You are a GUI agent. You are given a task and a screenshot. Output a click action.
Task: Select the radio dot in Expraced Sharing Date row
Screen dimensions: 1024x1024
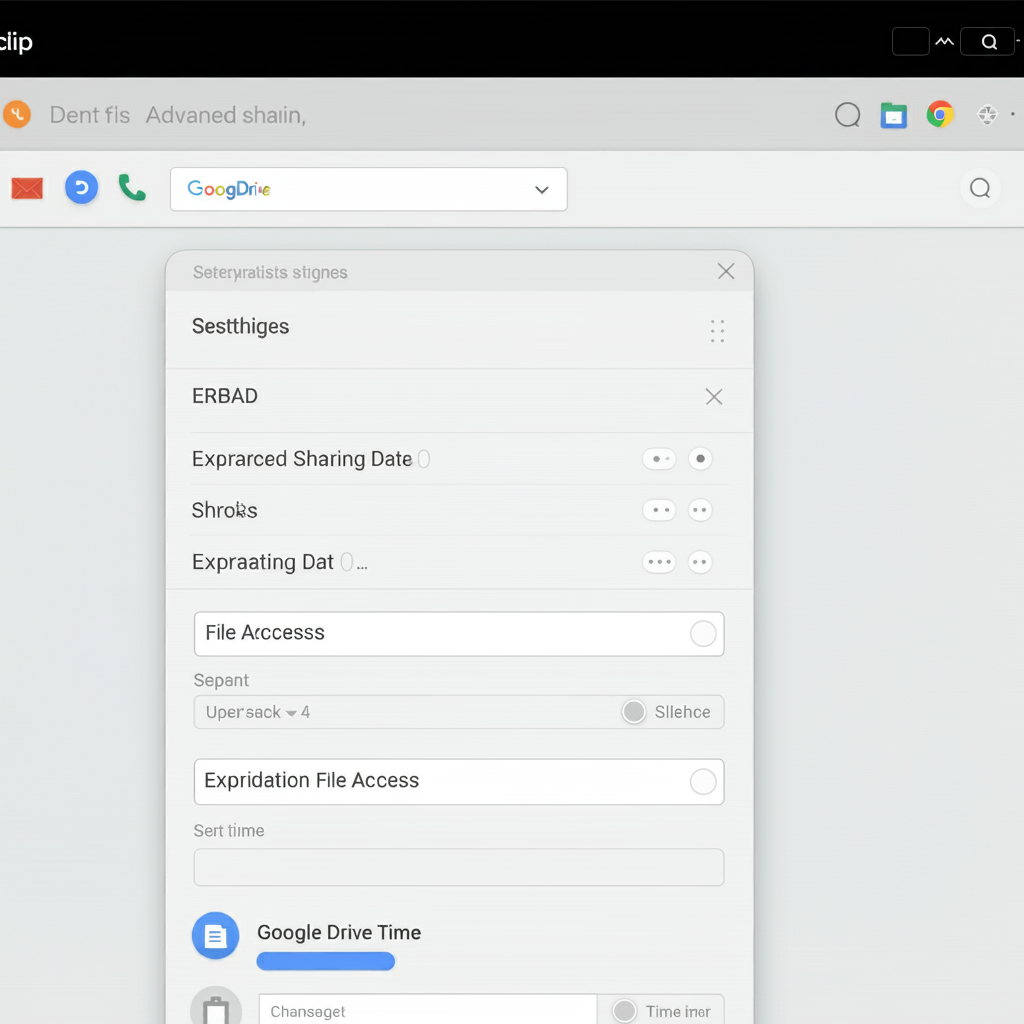(x=700, y=459)
